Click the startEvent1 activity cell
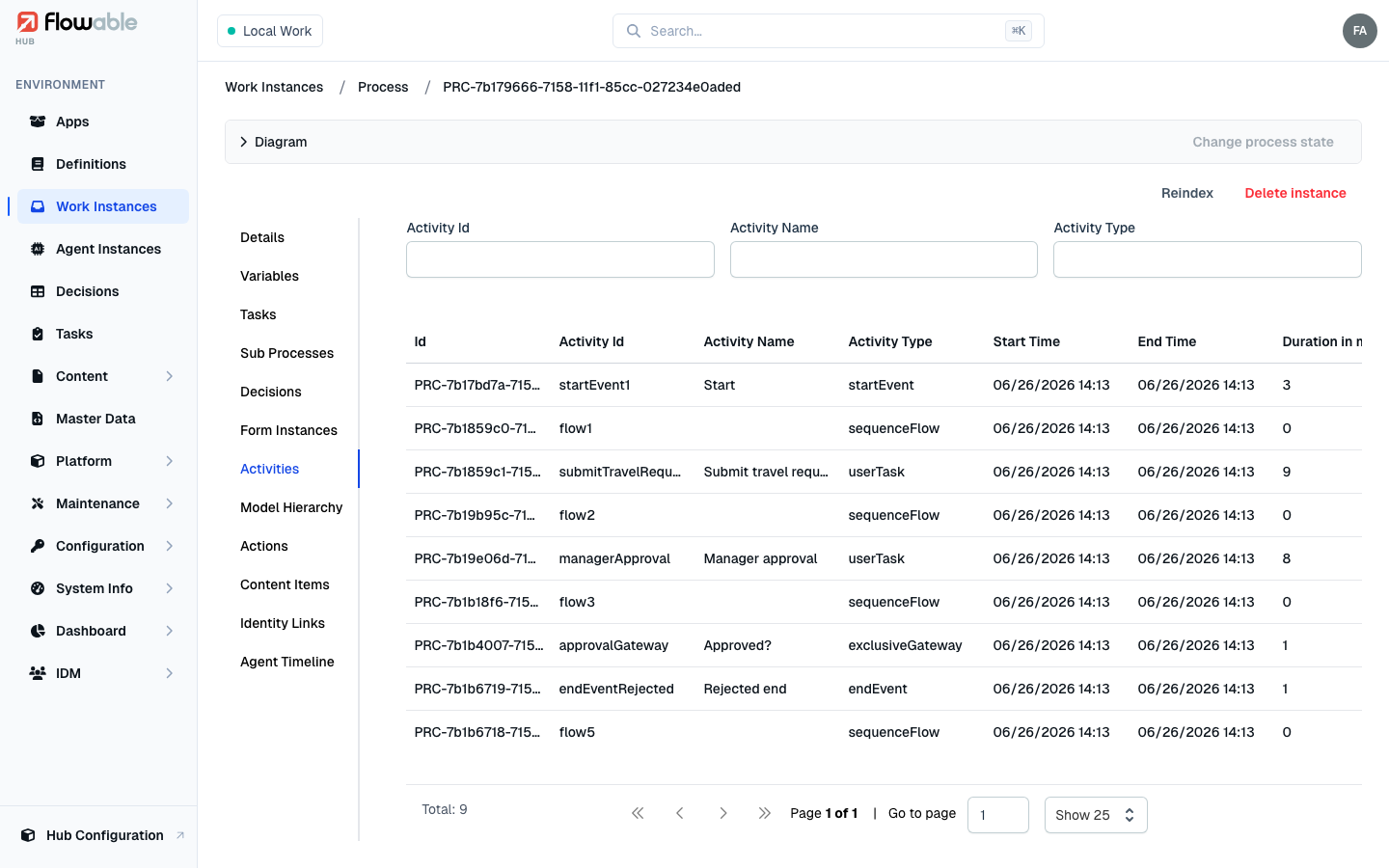Screen dimensions: 1389x868 tap(594, 385)
